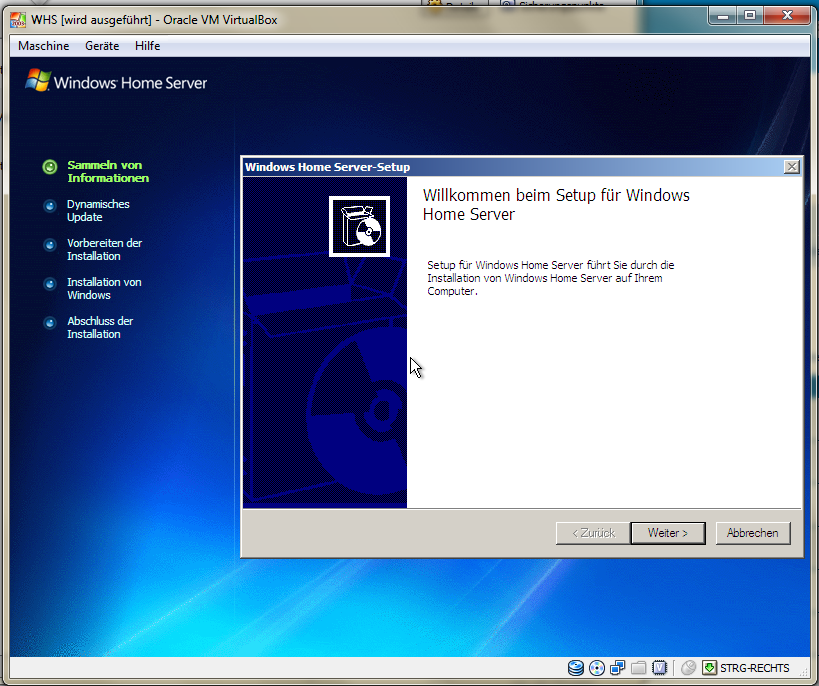Click the STRG-RECHTS host key label
Screen dimensions: 819x686
755,668
